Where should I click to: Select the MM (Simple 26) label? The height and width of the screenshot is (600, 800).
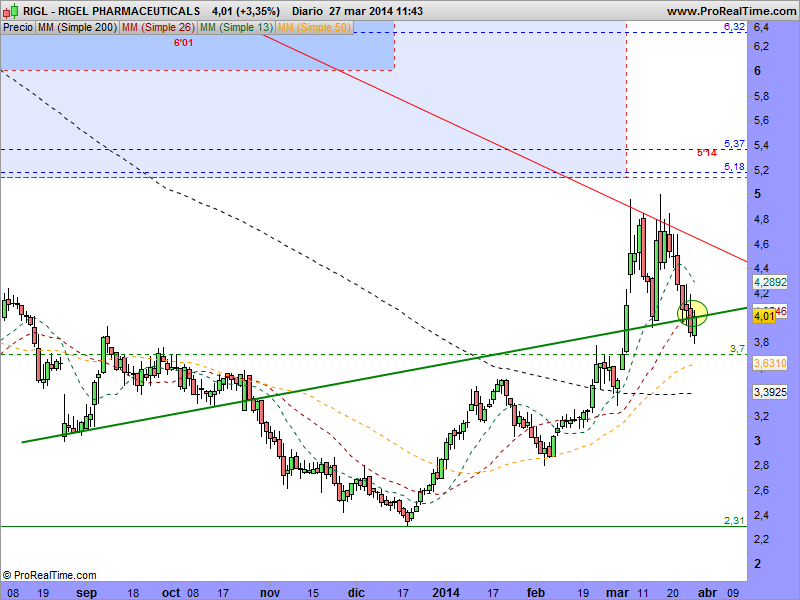click(x=158, y=28)
